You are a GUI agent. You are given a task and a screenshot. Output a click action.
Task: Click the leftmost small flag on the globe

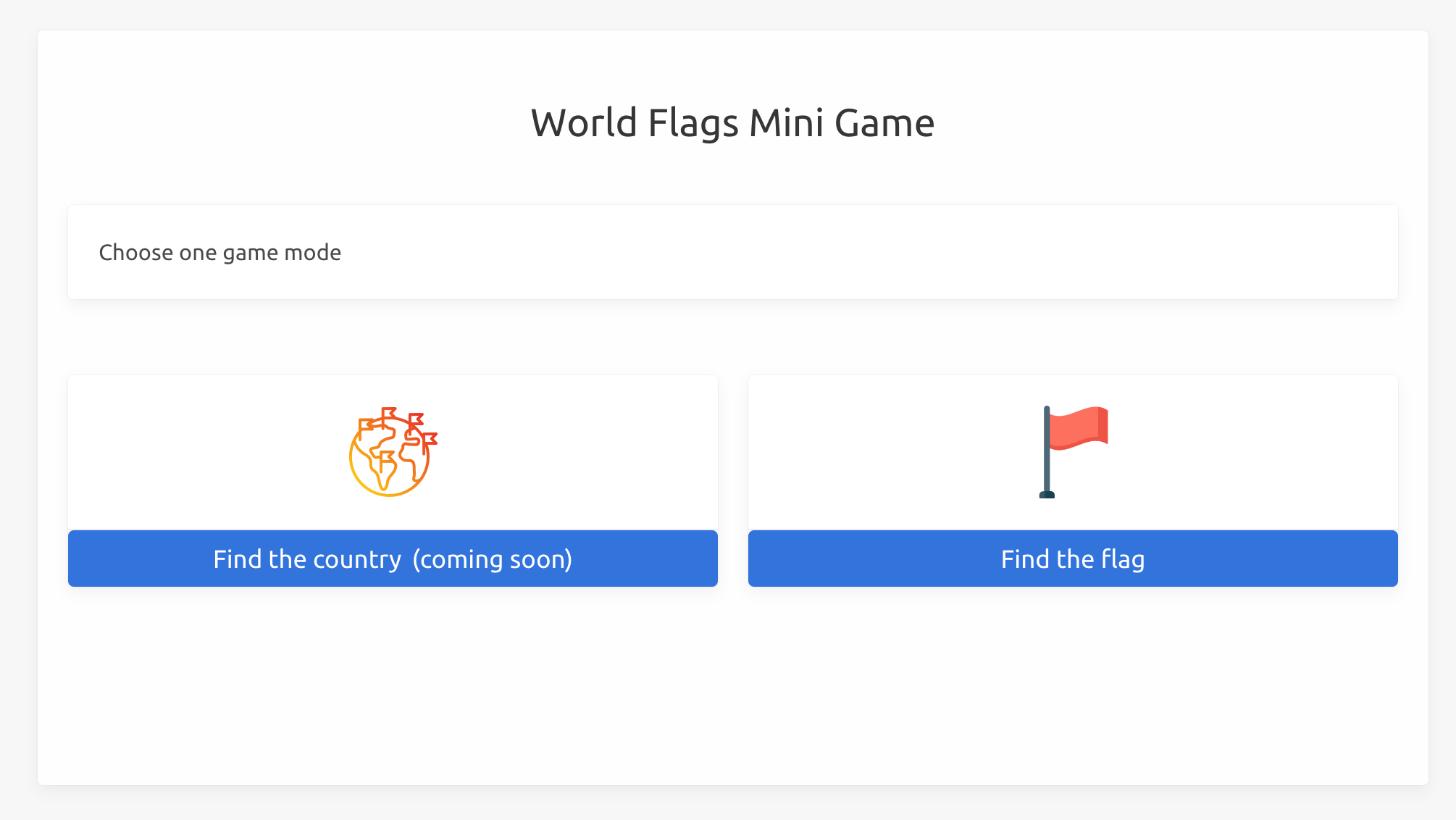pyautogui.click(x=366, y=425)
